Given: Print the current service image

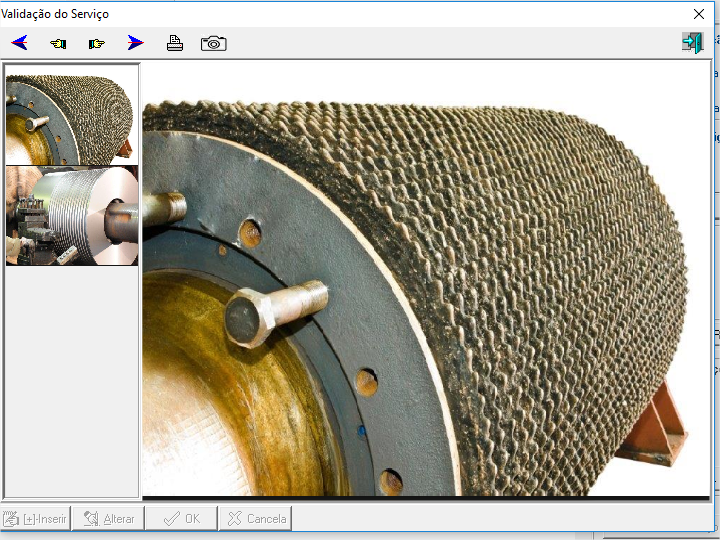Looking at the screenshot, I should pos(175,43).
